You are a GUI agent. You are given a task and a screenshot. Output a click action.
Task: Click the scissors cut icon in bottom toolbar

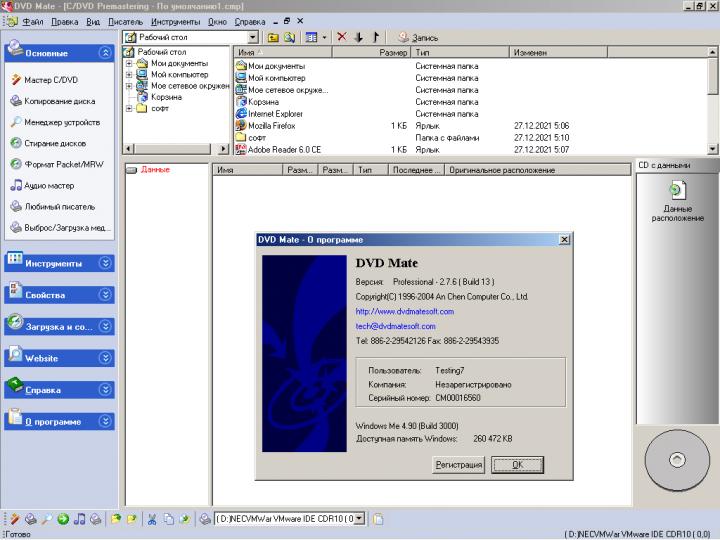pos(152,519)
